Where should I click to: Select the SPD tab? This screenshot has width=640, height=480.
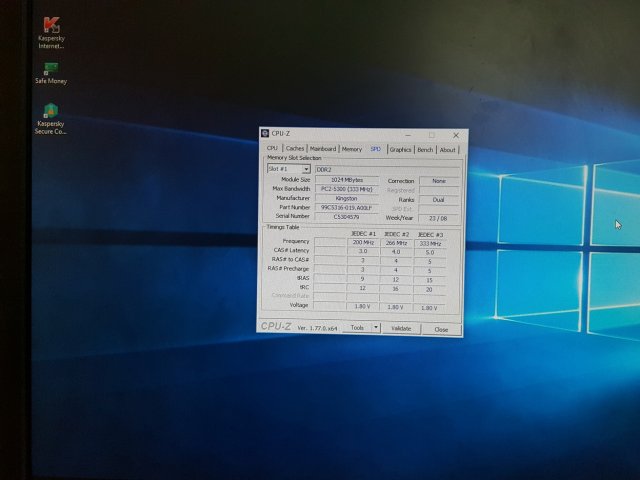(376, 149)
